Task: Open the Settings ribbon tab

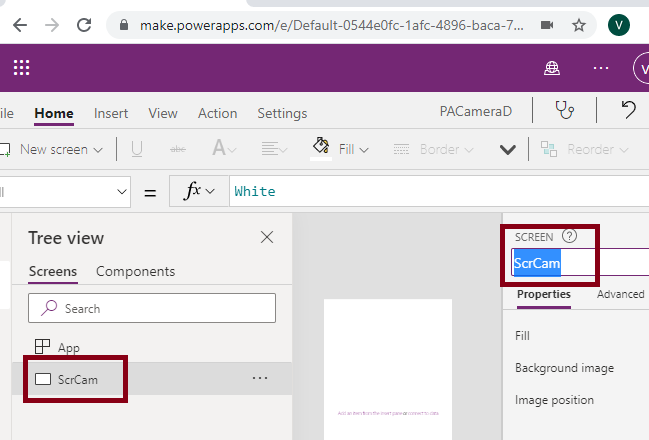Action: coord(282,113)
